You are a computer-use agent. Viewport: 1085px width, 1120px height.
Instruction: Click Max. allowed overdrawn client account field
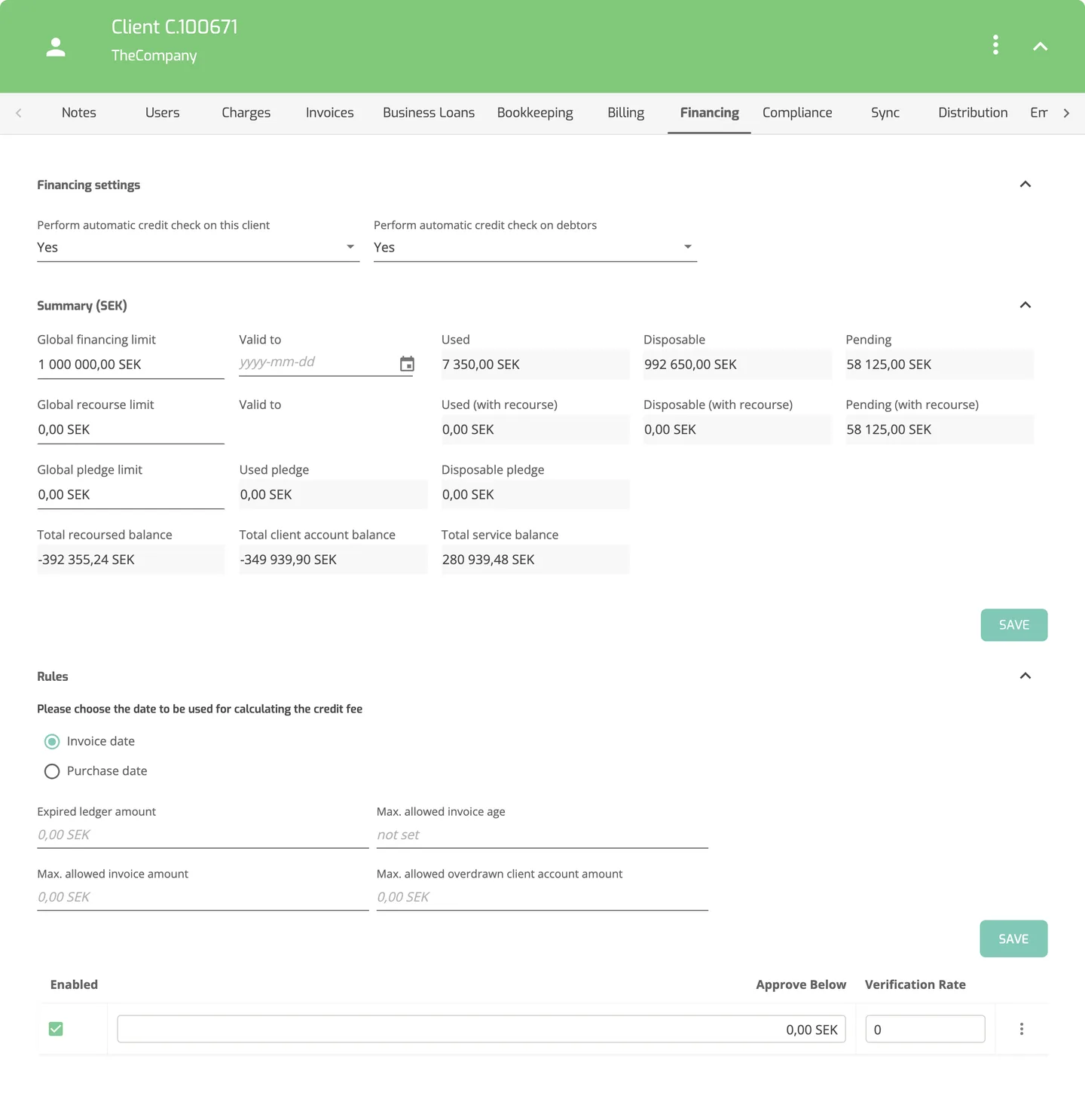click(x=542, y=897)
